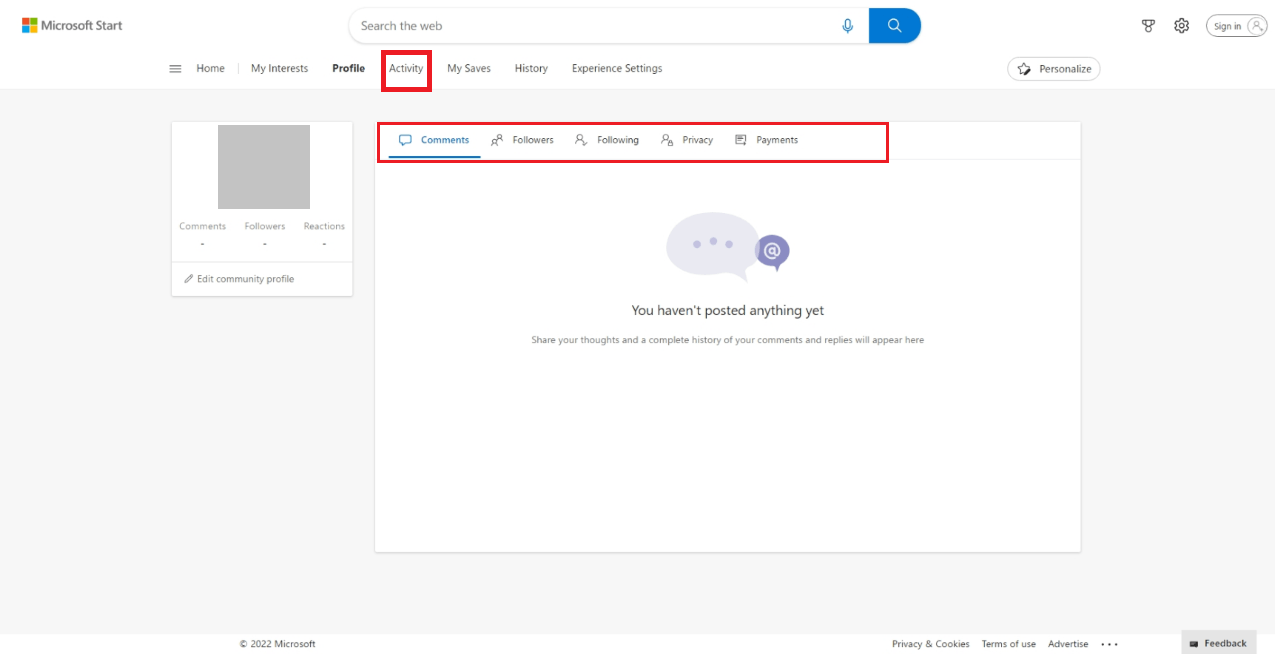Image resolution: width=1278 pixels, height=658 pixels.
Task: Open the Advertise footer link
Action: coord(1068,644)
